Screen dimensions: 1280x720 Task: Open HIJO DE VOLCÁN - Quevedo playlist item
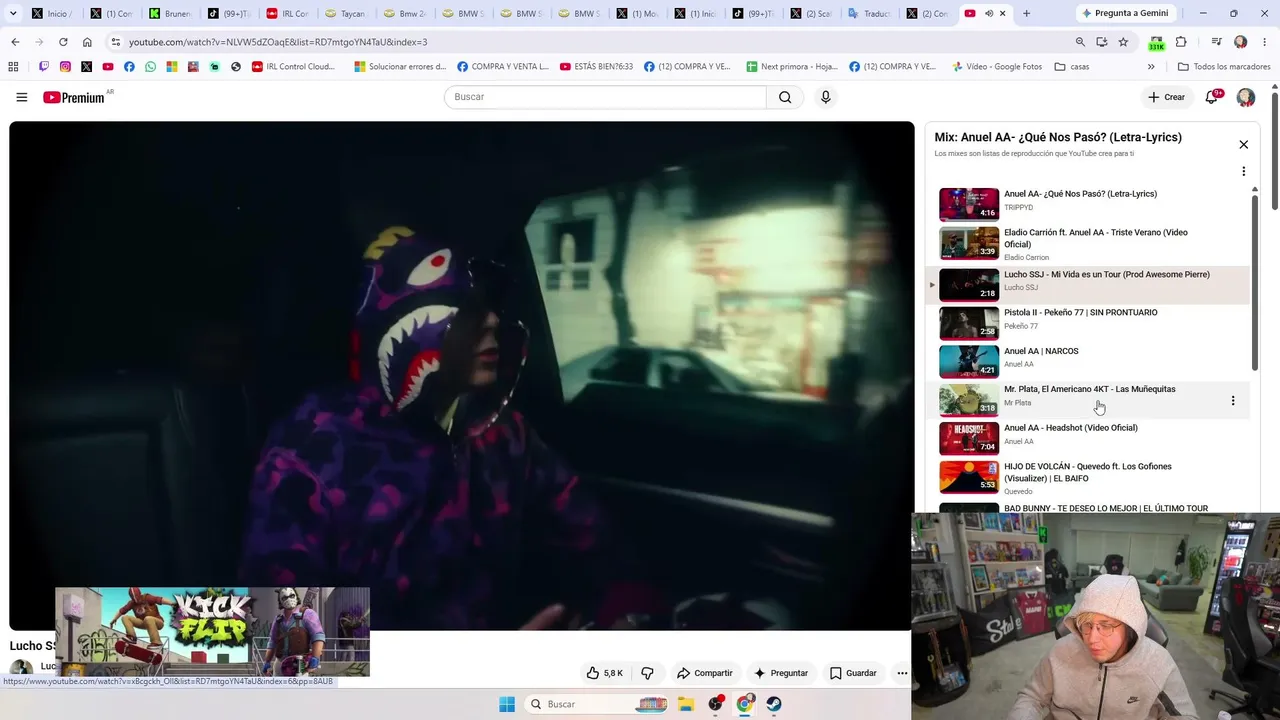(1088, 472)
